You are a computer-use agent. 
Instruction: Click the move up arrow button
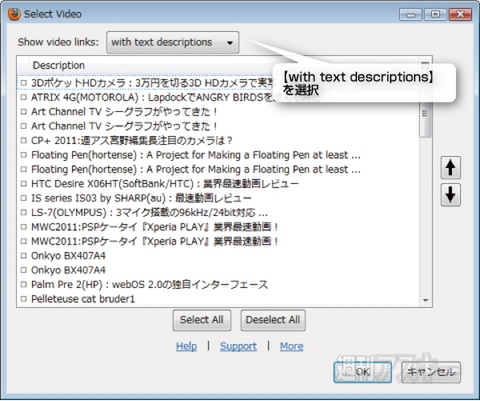pyautogui.click(x=451, y=168)
